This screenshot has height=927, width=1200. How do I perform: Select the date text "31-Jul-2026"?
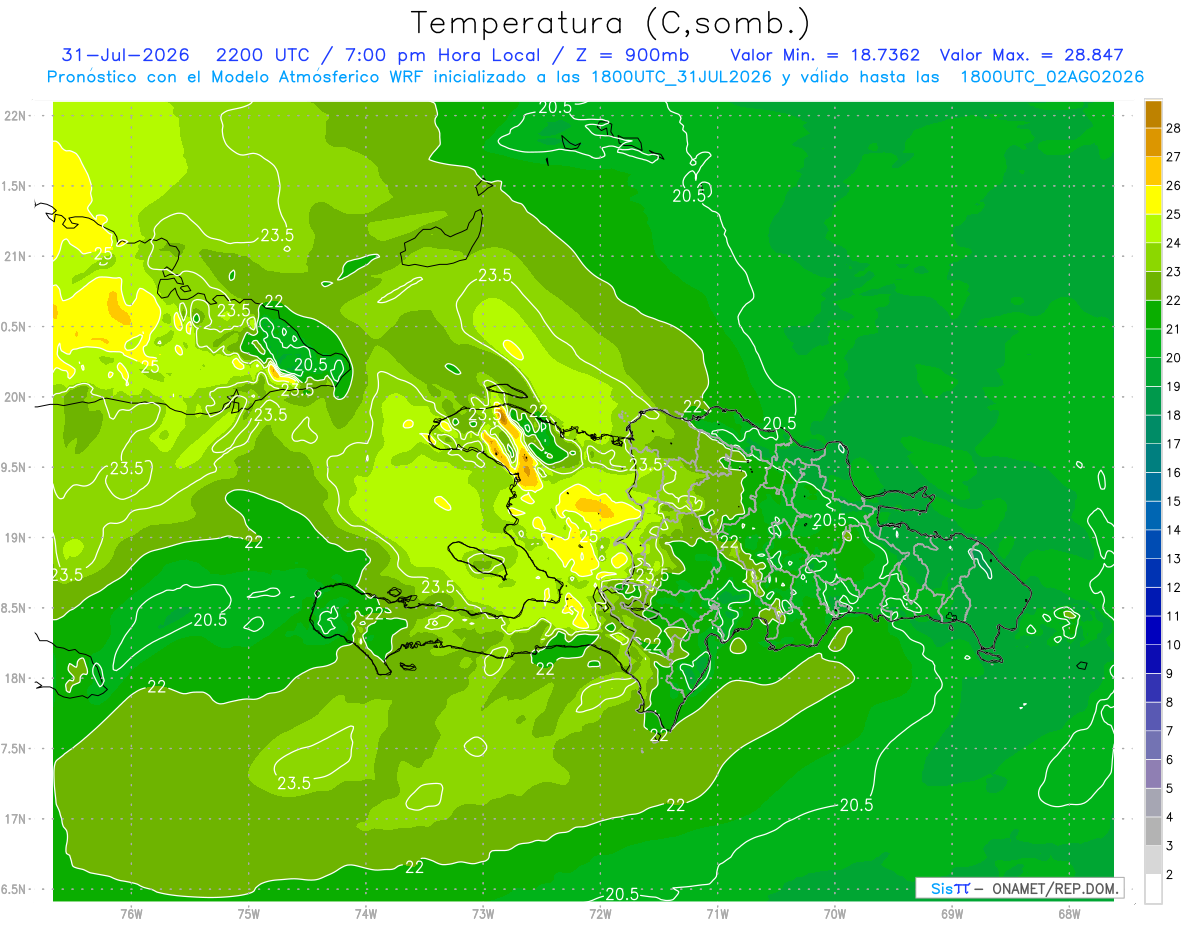pyautogui.click(x=126, y=55)
